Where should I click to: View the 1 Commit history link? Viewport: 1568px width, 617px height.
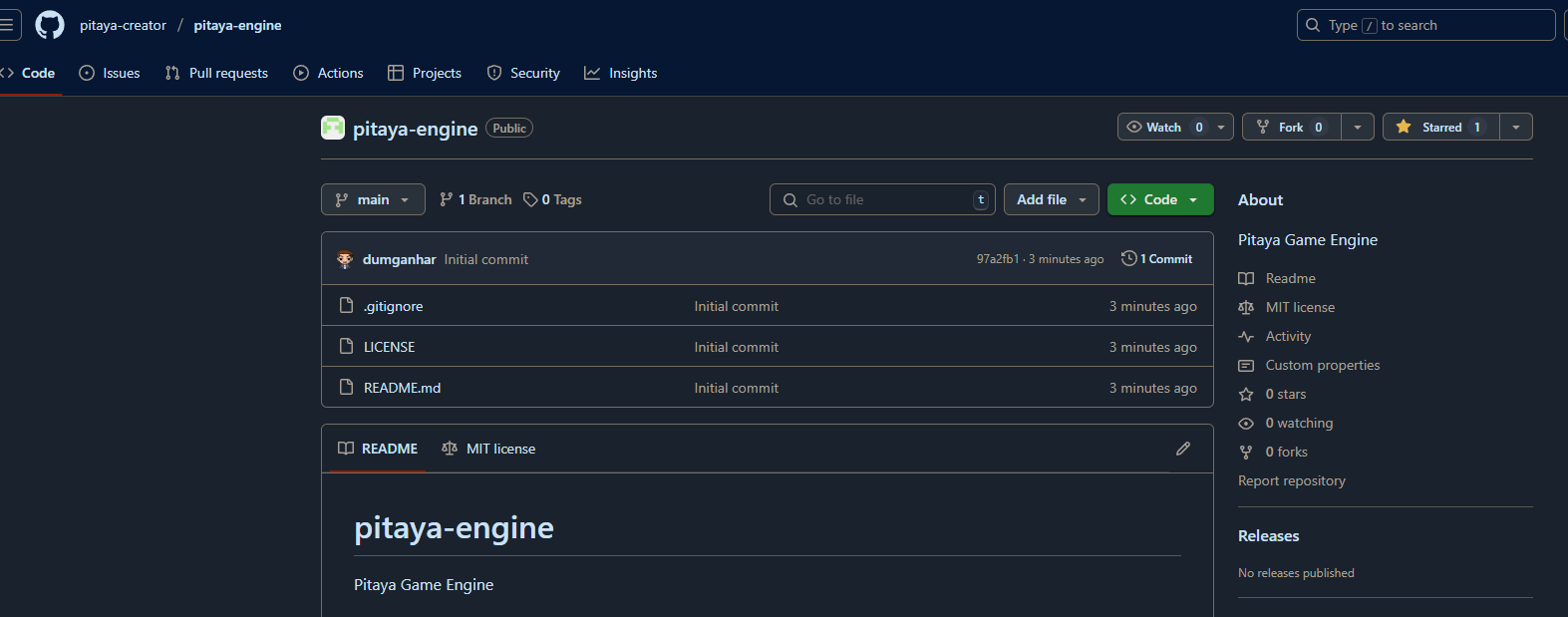pyautogui.click(x=1157, y=258)
